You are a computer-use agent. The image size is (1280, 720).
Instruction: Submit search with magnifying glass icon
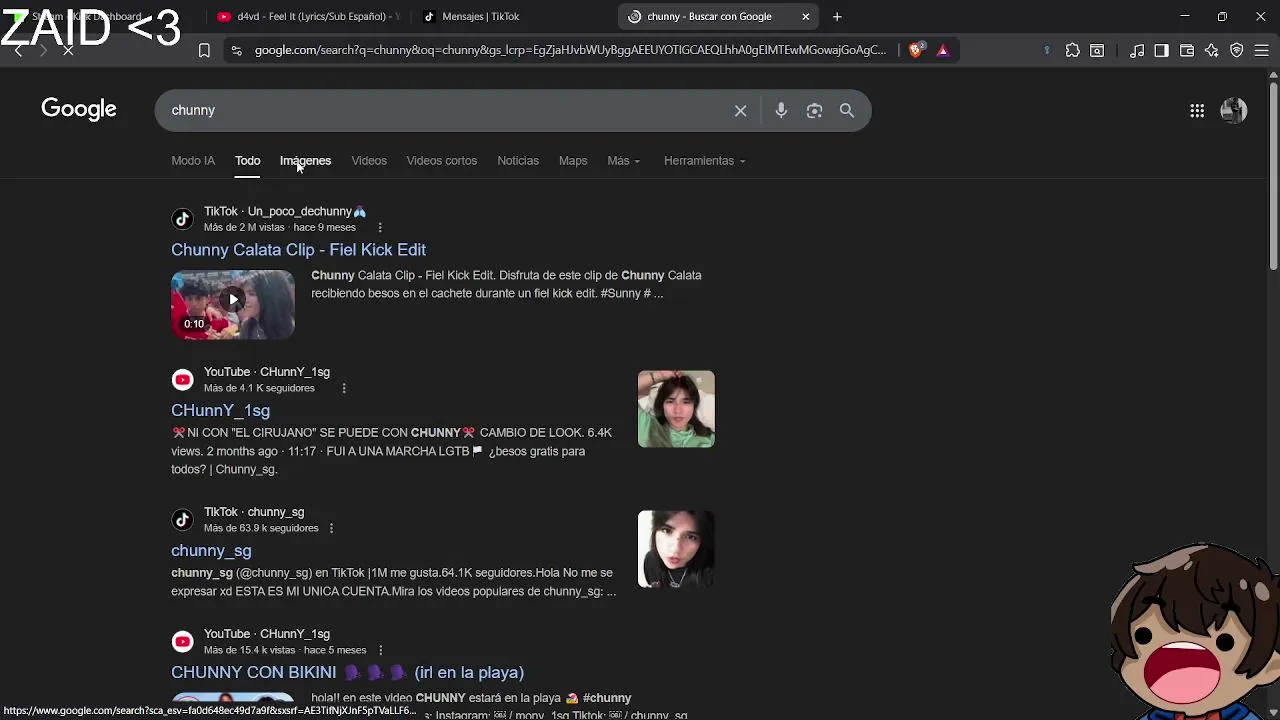[x=847, y=111]
